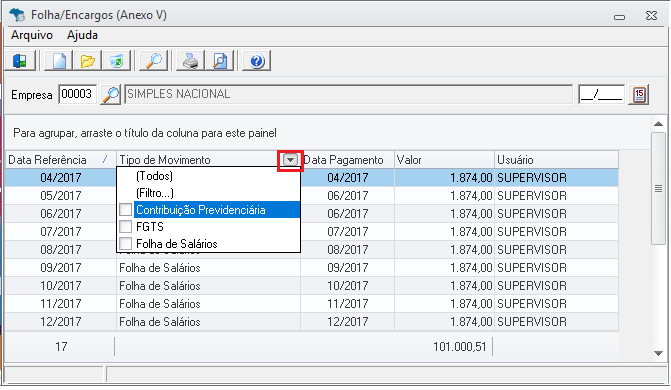Click Folha de Salários in 12/2017 row
The height and width of the screenshot is (390, 671).
(x=160, y=322)
